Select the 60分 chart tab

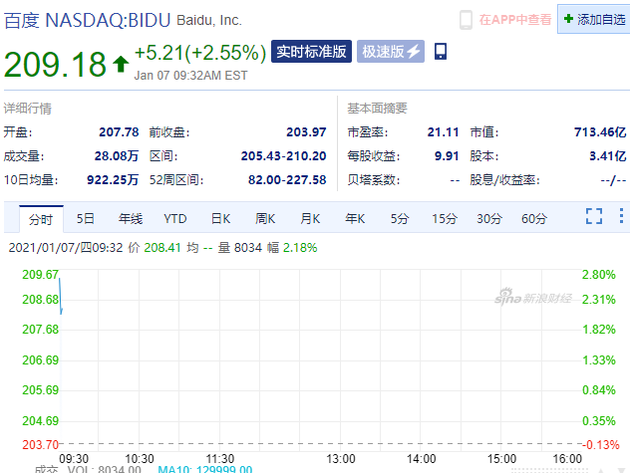534,219
